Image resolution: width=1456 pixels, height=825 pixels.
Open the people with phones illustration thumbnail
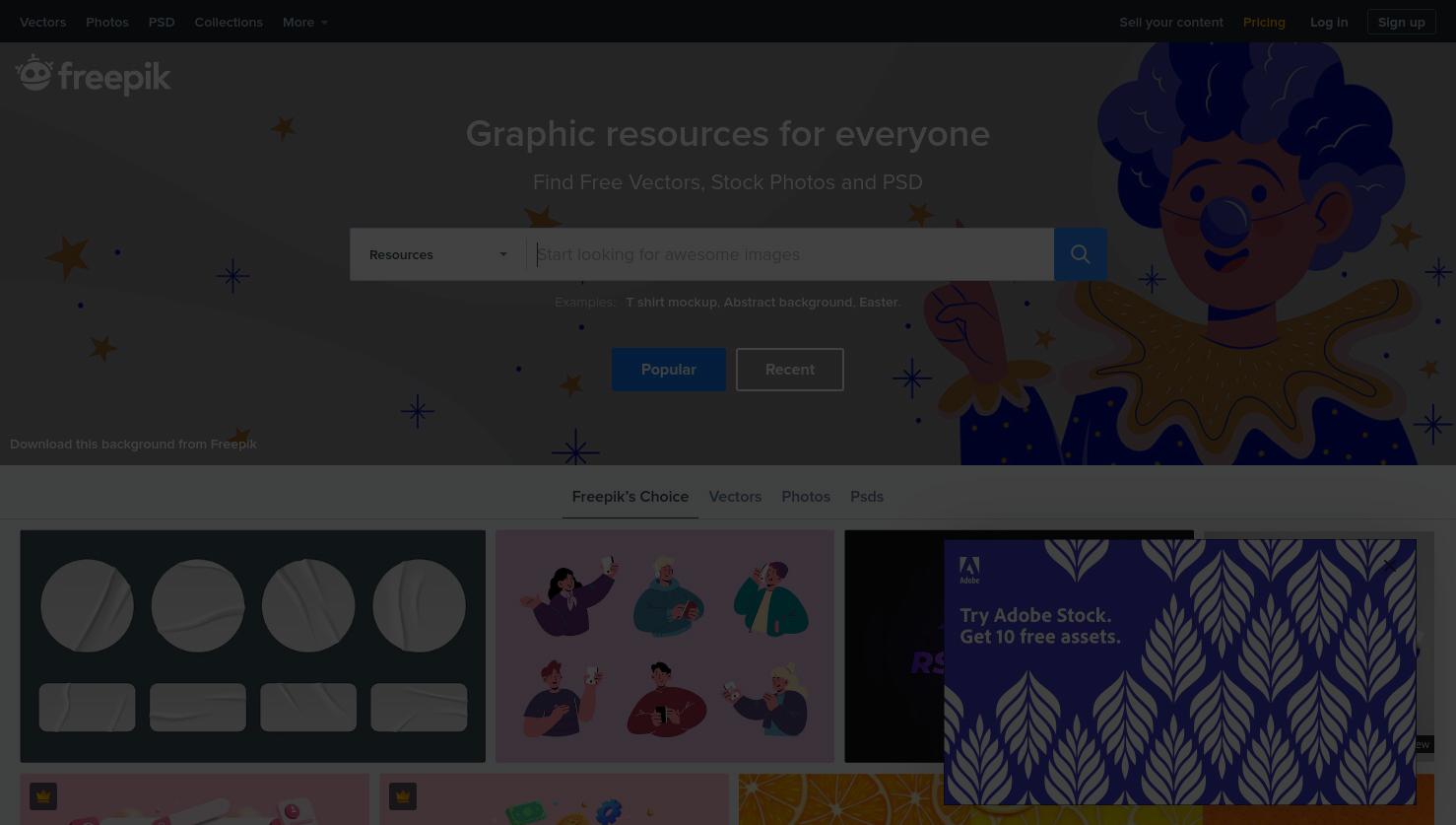tap(665, 647)
